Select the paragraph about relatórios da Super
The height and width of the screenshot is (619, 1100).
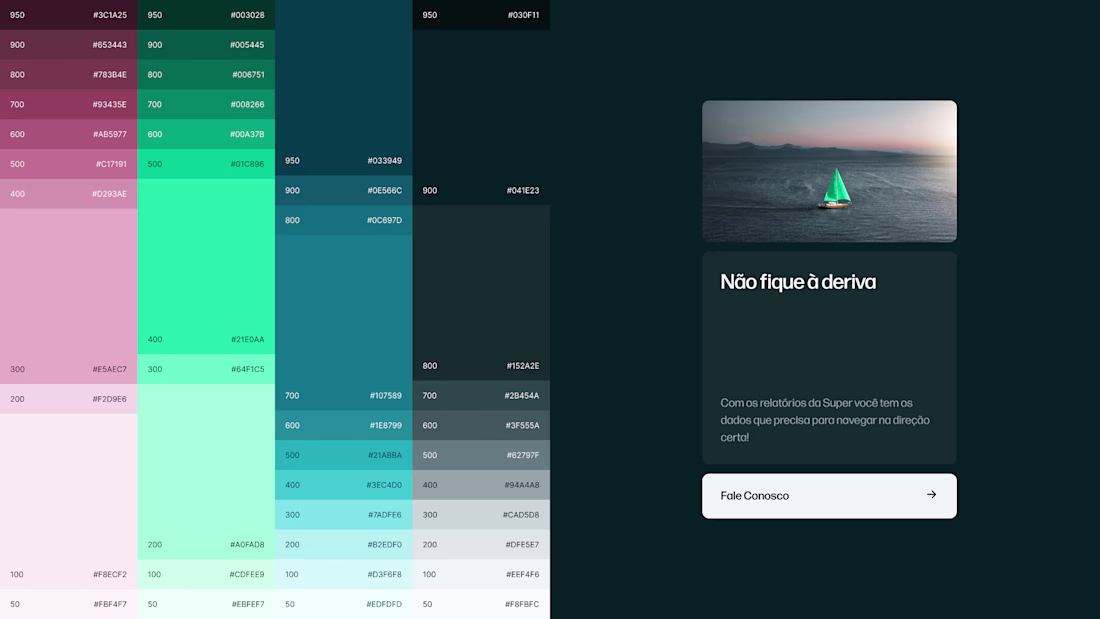point(825,420)
